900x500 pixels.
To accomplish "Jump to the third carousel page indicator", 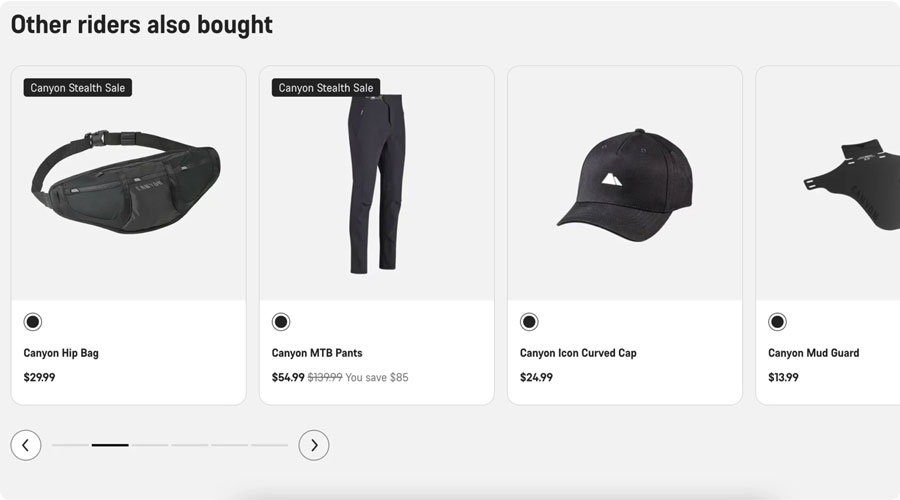I will [150, 445].
